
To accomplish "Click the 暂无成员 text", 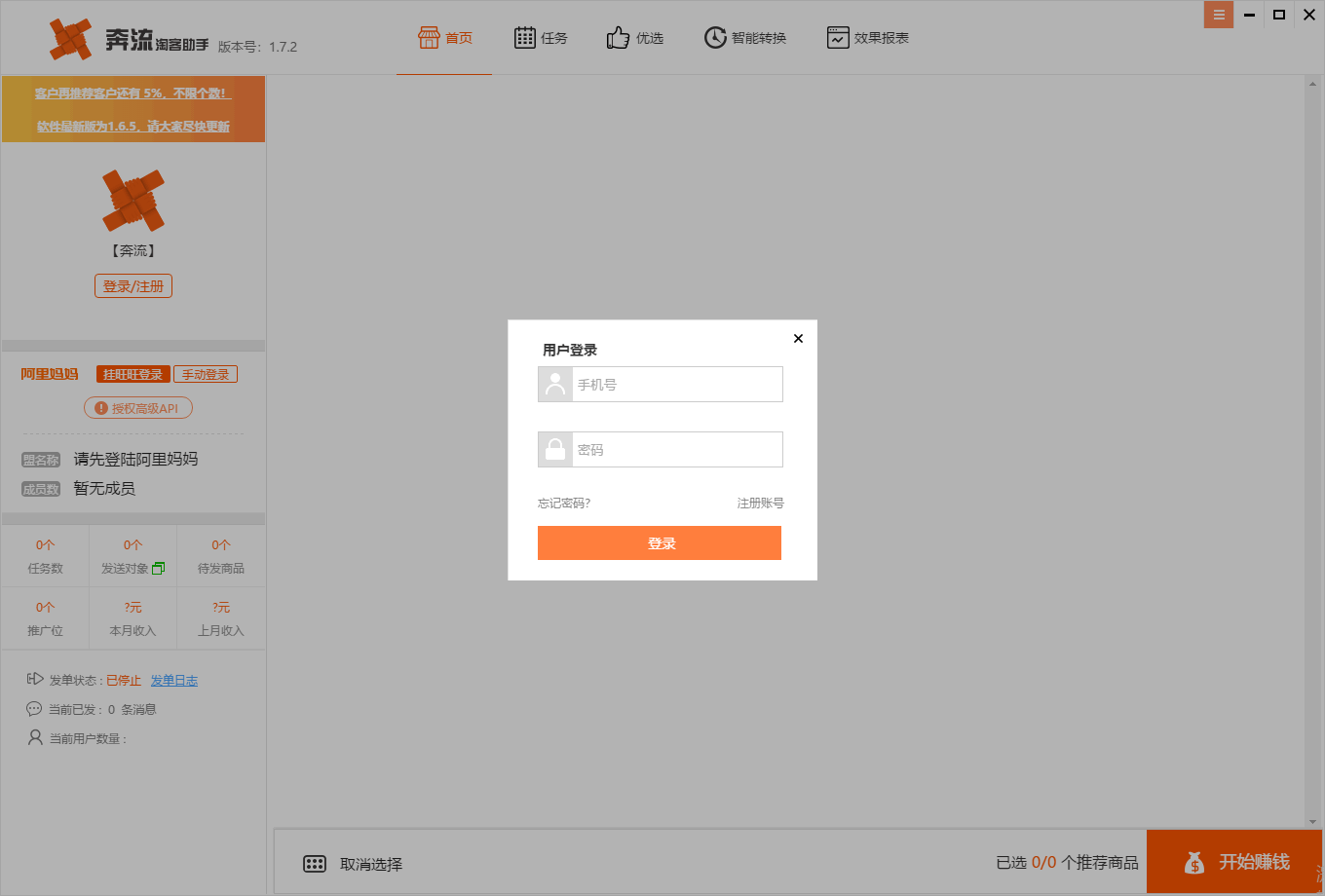I will (104, 489).
